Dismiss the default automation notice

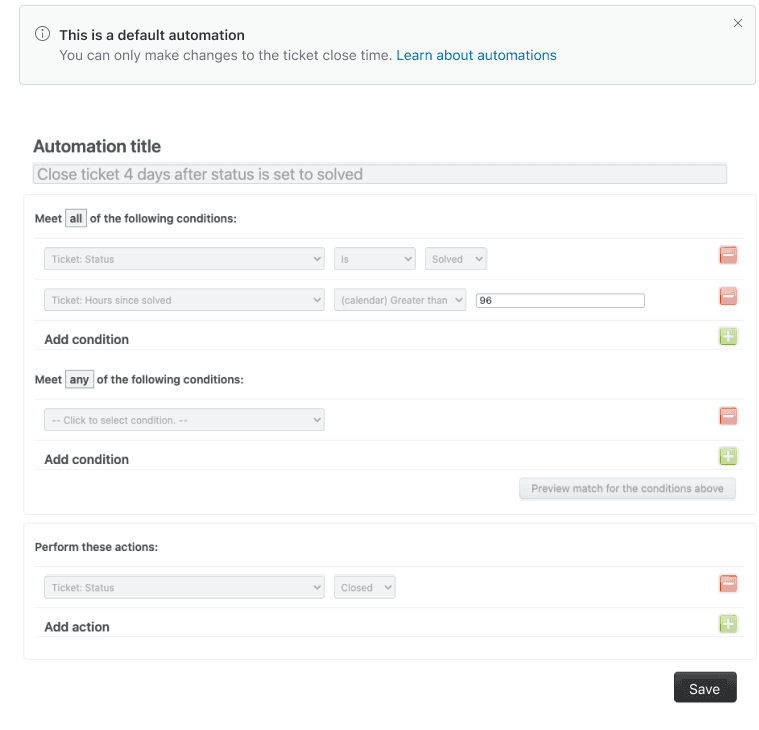click(x=737, y=23)
